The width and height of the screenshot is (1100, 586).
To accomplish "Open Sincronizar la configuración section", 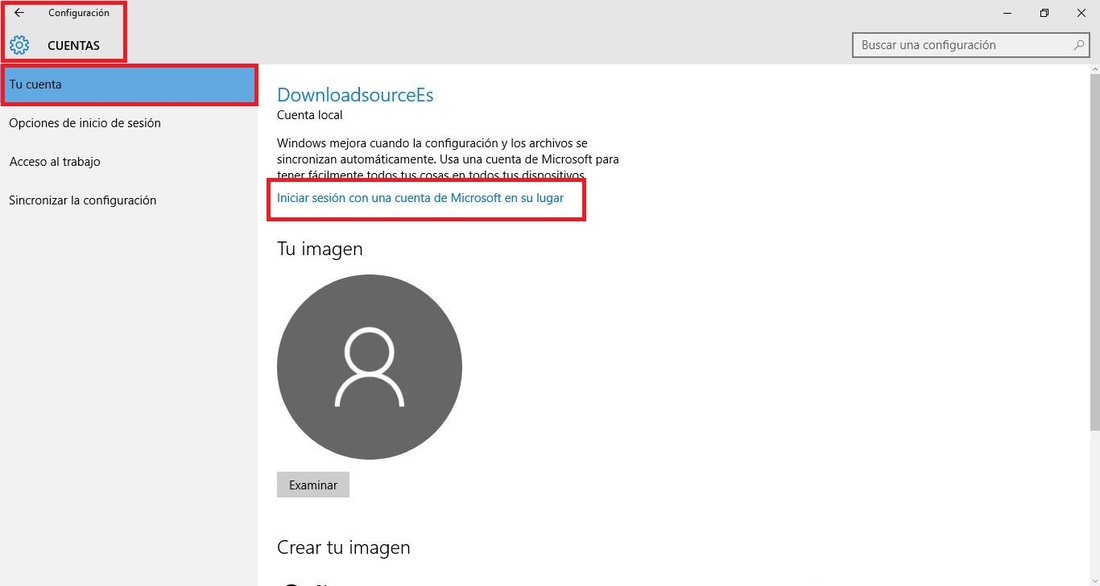I will [83, 200].
